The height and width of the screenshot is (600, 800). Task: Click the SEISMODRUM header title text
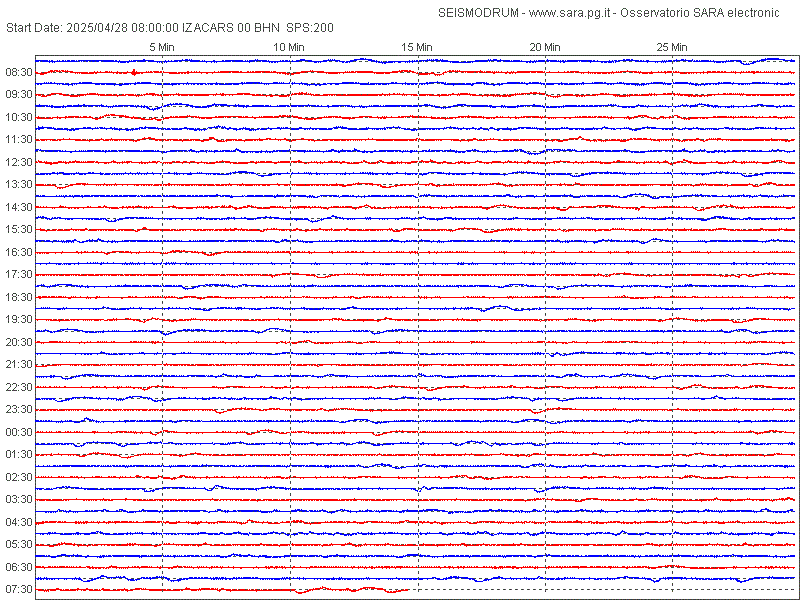[609, 13]
